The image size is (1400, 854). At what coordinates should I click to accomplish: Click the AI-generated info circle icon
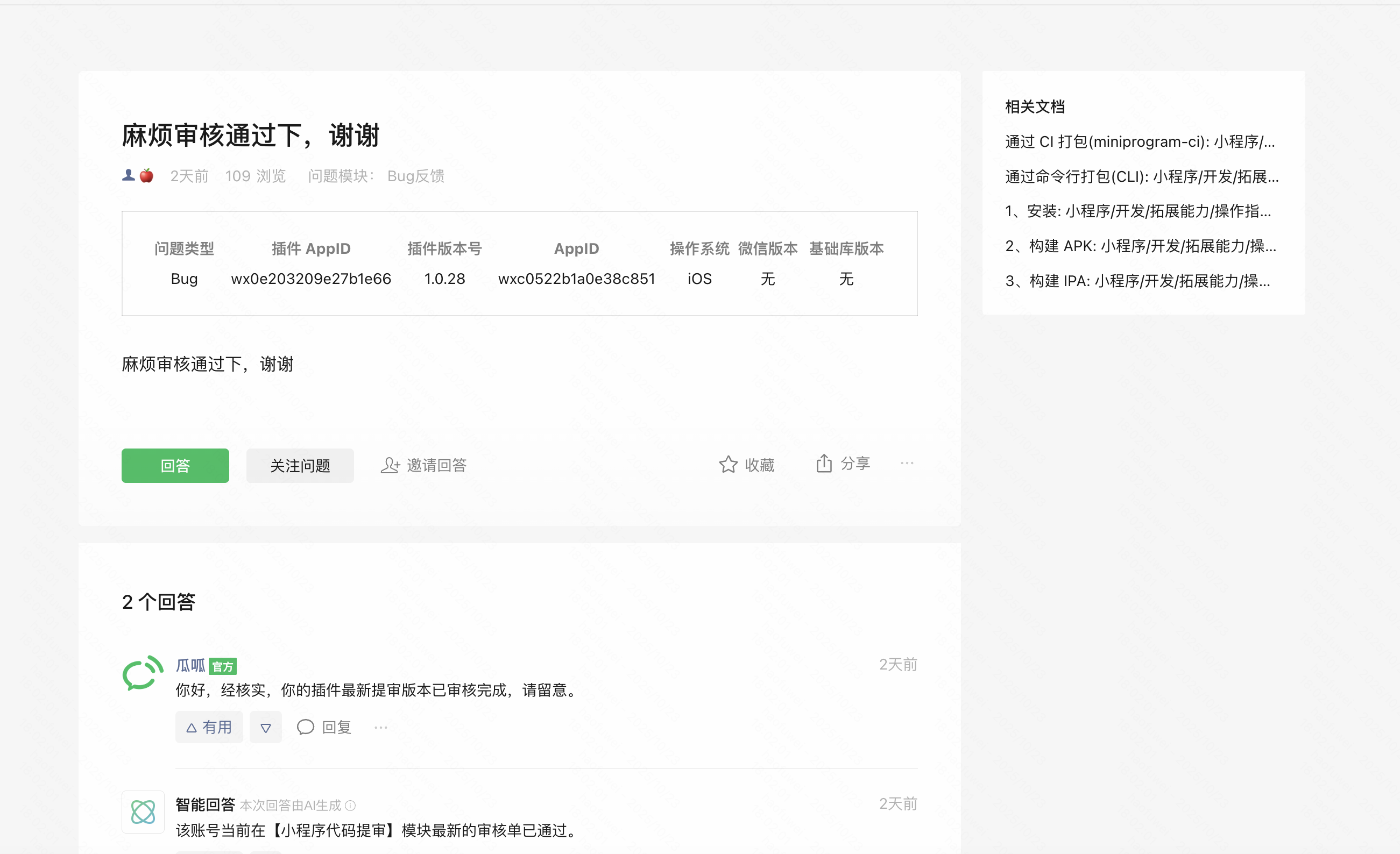click(351, 805)
